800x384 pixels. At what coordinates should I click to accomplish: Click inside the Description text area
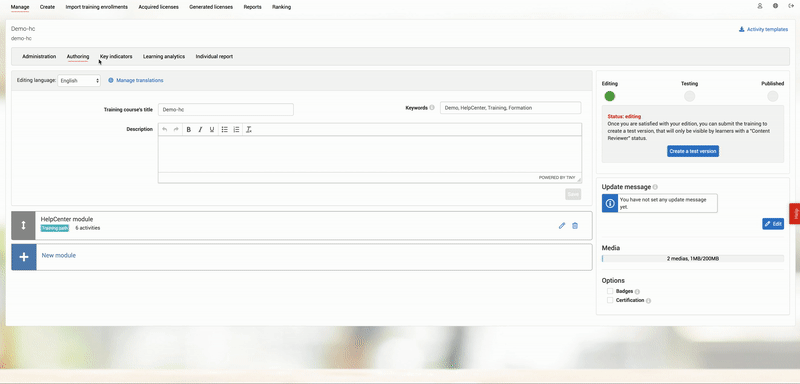pos(369,154)
